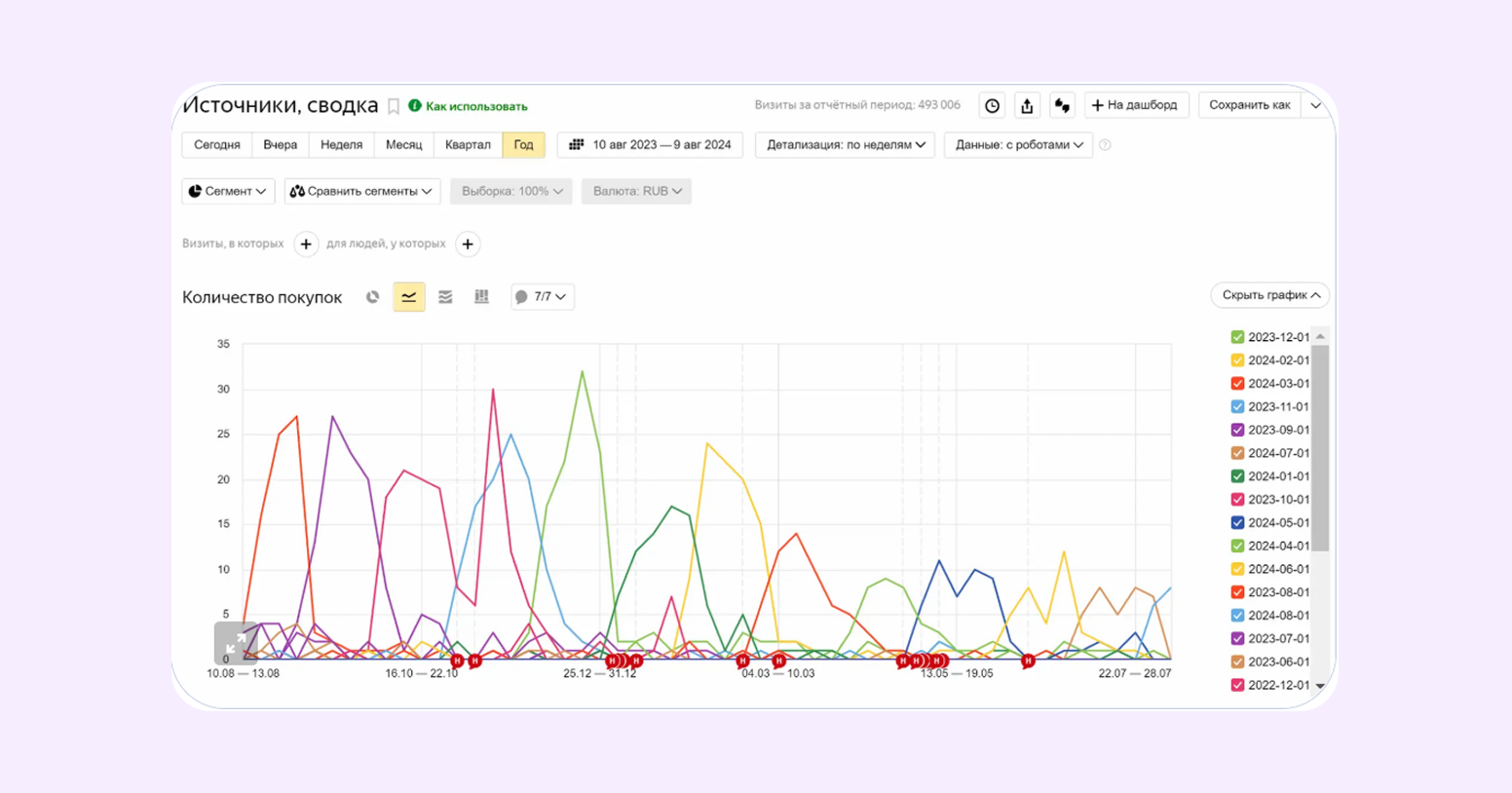This screenshot has width=1512, height=793.
Task: Open Сравнить сегменты dropdown
Action: [361, 191]
